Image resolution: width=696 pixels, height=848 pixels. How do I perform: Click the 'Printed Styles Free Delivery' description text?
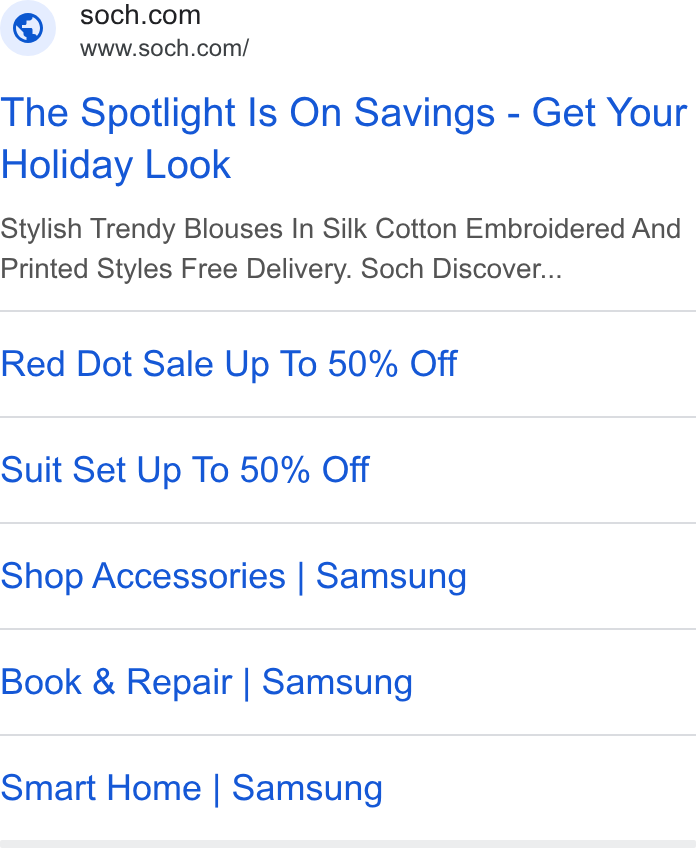(x=176, y=268)
